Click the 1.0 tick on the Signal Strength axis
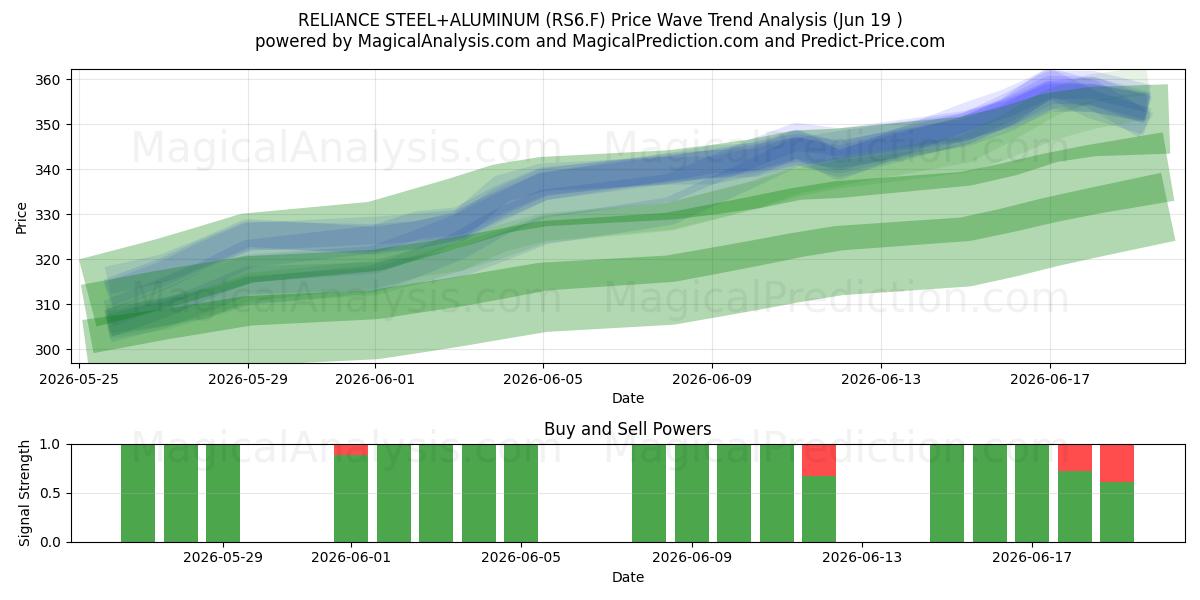The height and width of the screenshot is (600, 1200). (x=51, y=444)
